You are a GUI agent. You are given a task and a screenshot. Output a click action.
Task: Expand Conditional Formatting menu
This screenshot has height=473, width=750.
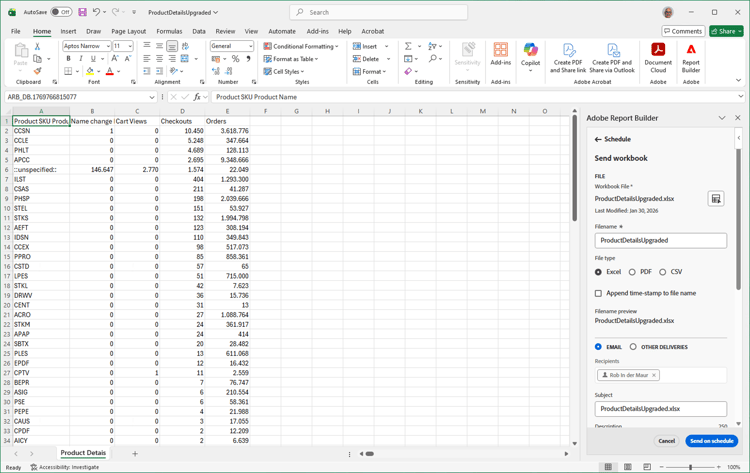[301, 46]
